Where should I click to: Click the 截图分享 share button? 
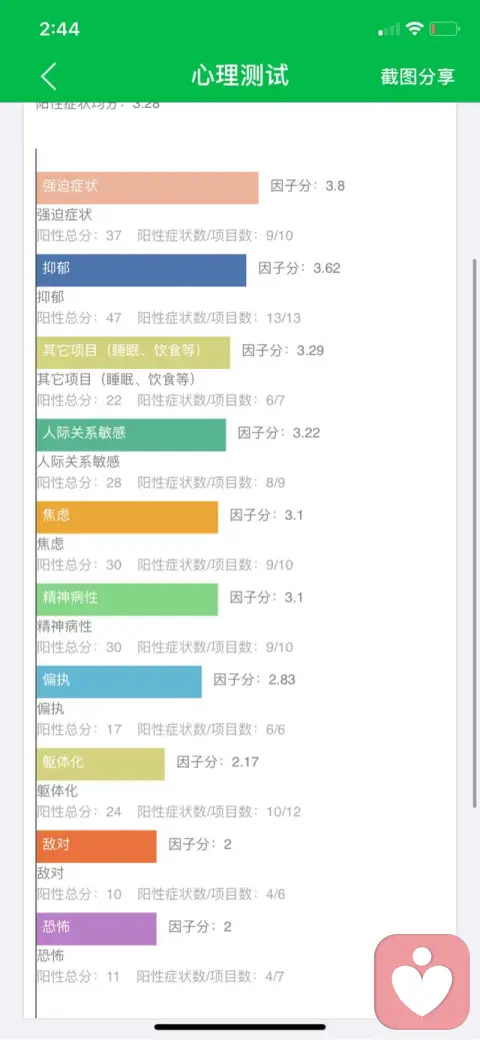click(418, 76)
